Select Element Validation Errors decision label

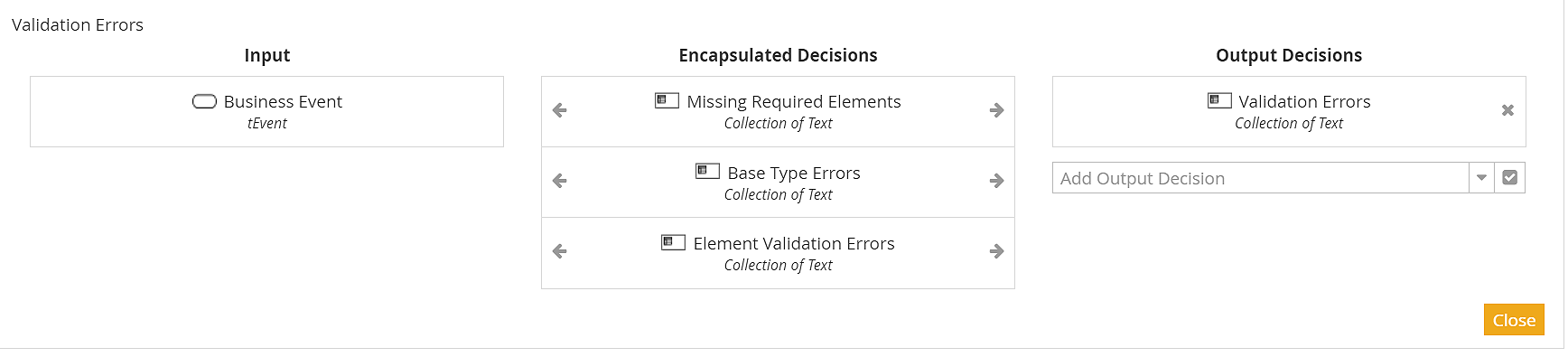[x=794, y=243]
